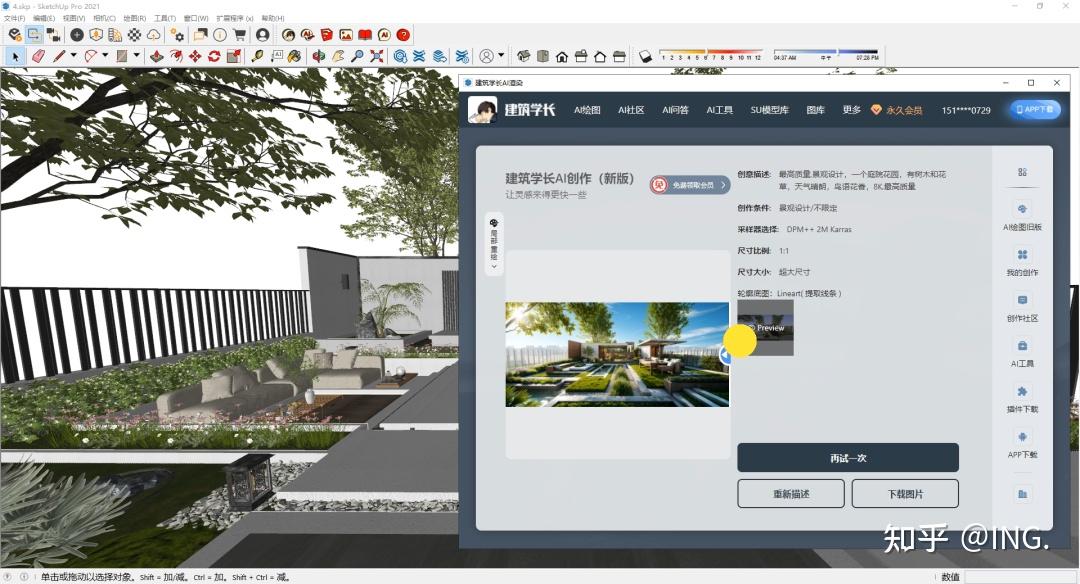Choose the Tape Measure tool

(257, 56)
